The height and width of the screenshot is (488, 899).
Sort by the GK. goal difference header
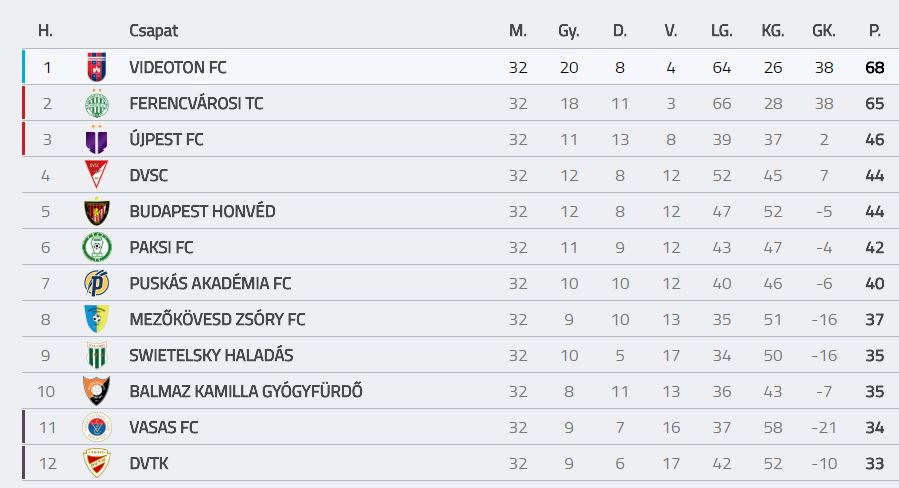[x=823, y=30]
